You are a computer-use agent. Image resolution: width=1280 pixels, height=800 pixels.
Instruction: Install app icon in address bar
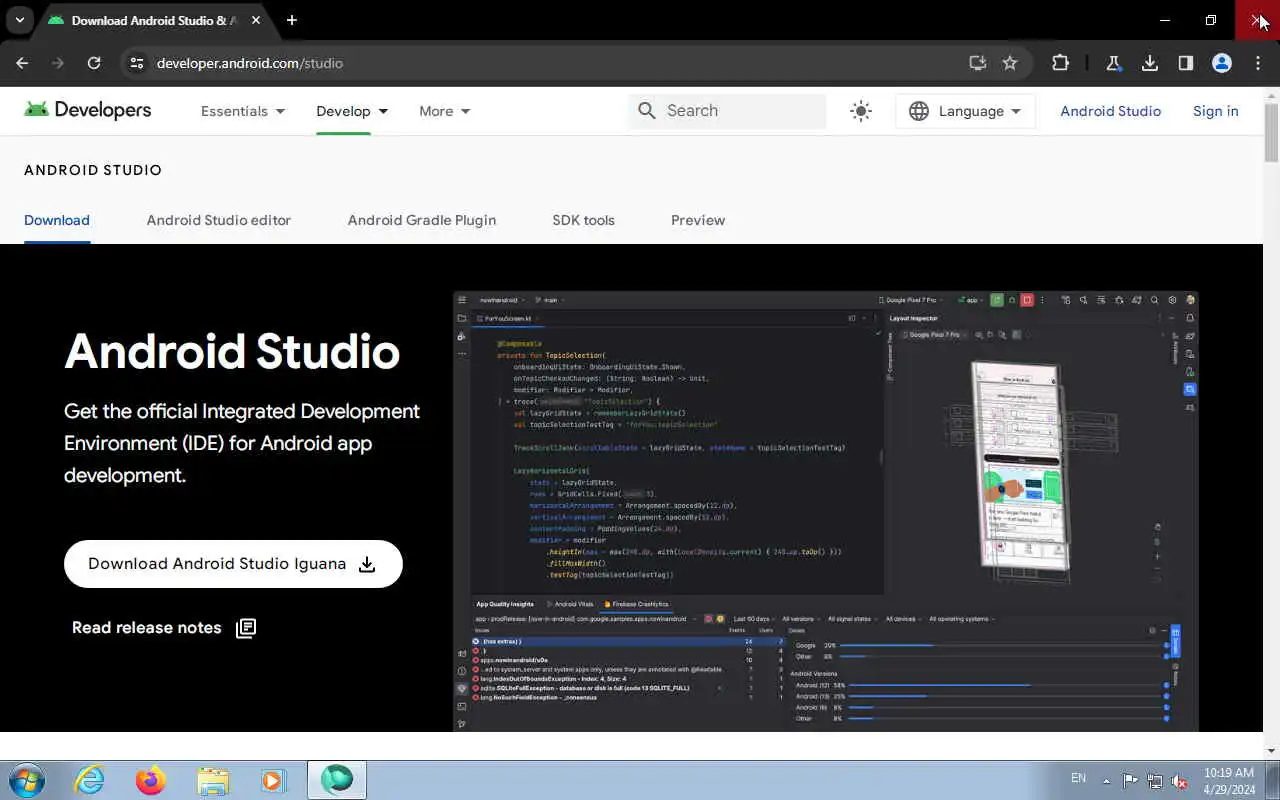point(978,63)
